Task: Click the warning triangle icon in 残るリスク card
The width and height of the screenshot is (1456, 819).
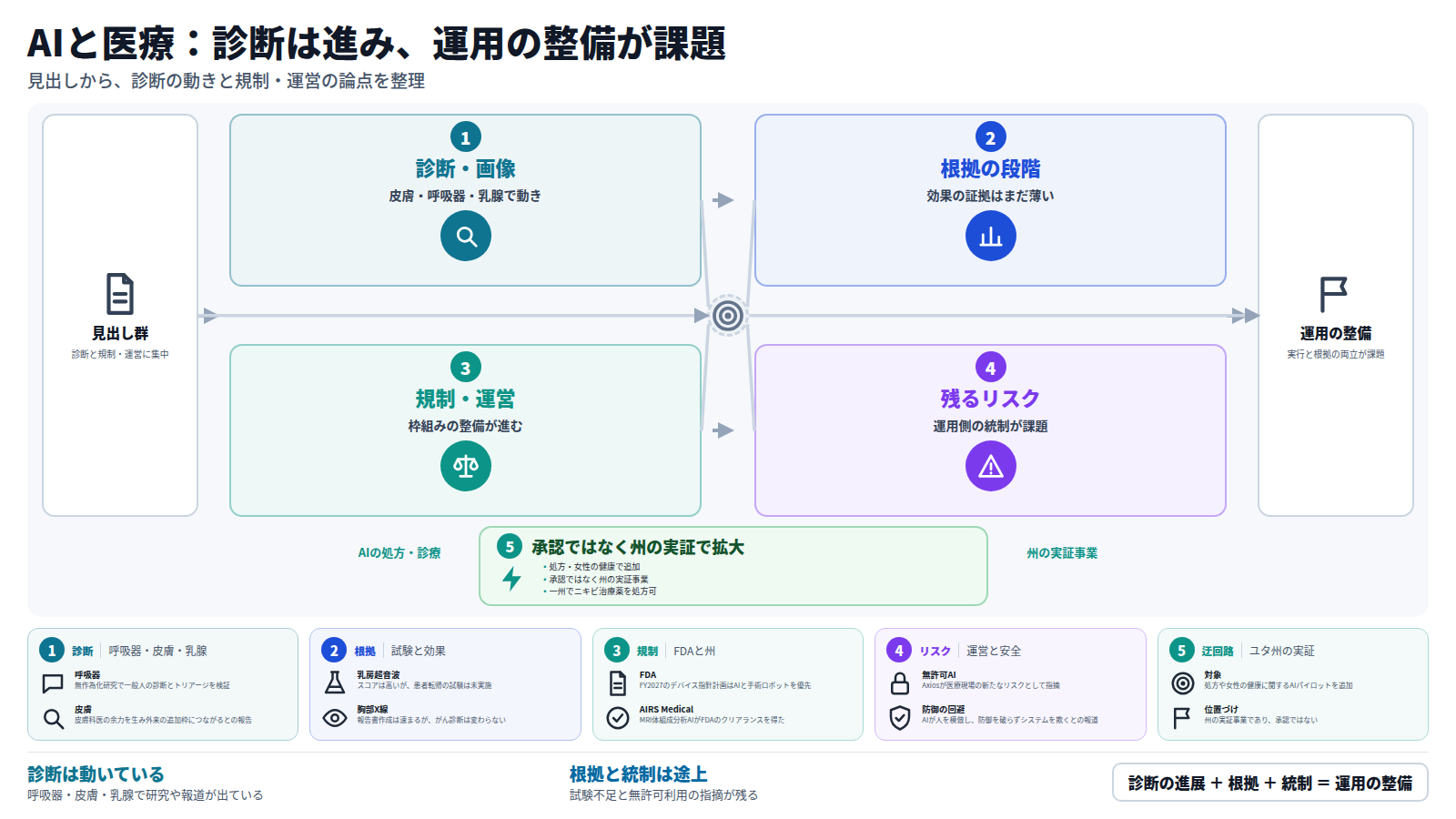Action: click(991, 466)
